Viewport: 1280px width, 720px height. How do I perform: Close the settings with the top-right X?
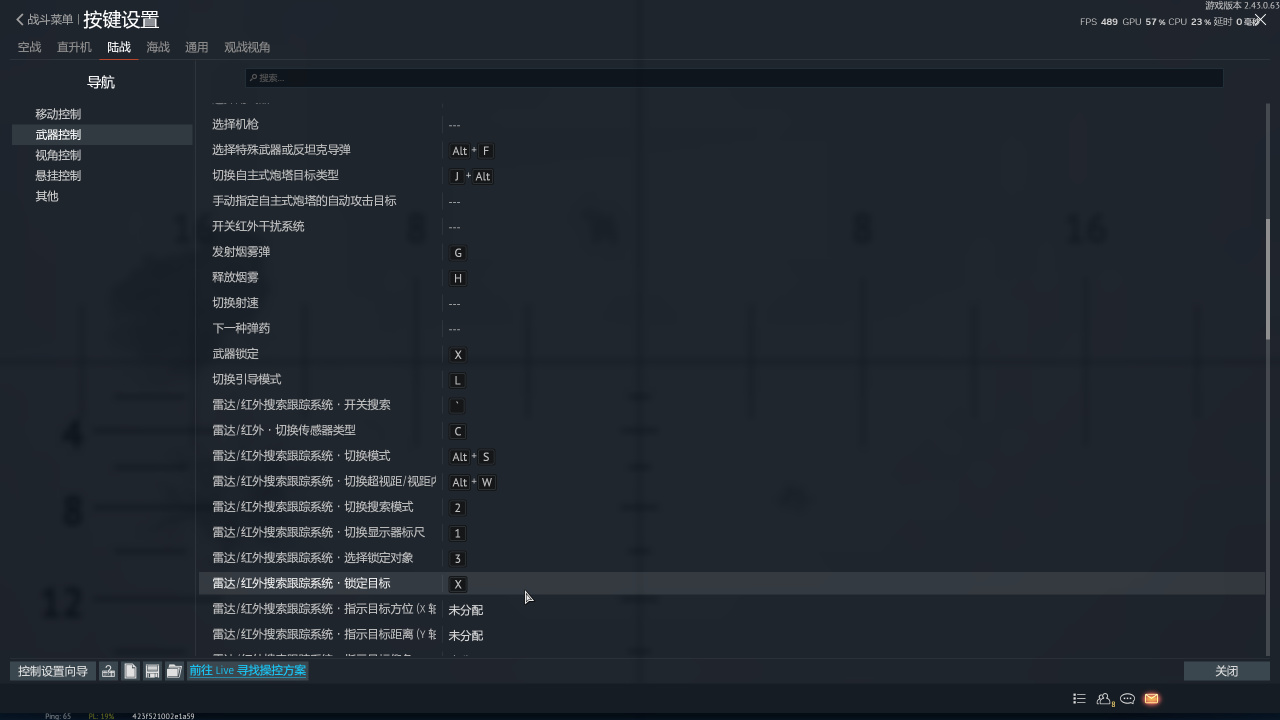(x=1260, y=19)
